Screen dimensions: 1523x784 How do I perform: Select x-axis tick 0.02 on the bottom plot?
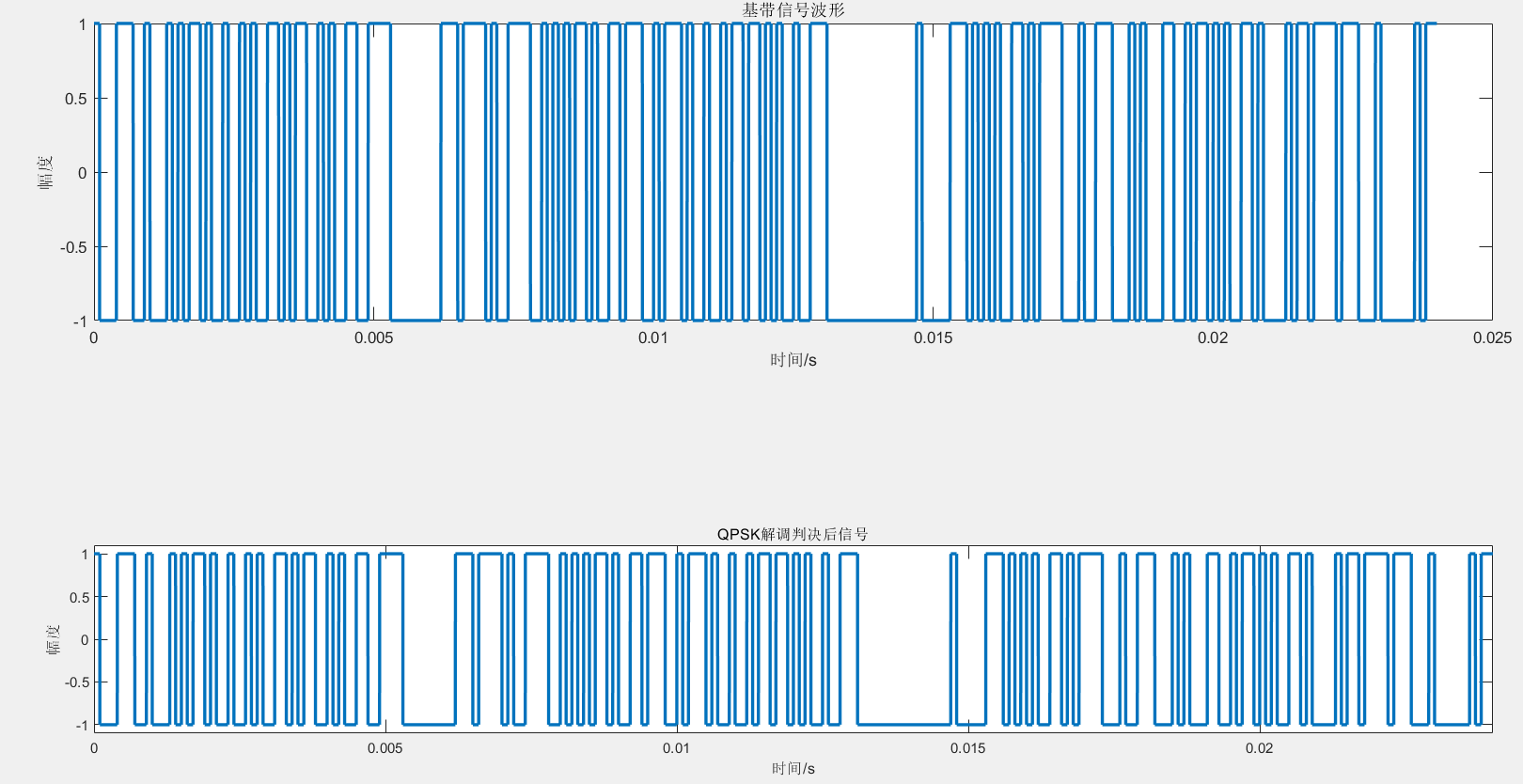[x=1259, y=748]
